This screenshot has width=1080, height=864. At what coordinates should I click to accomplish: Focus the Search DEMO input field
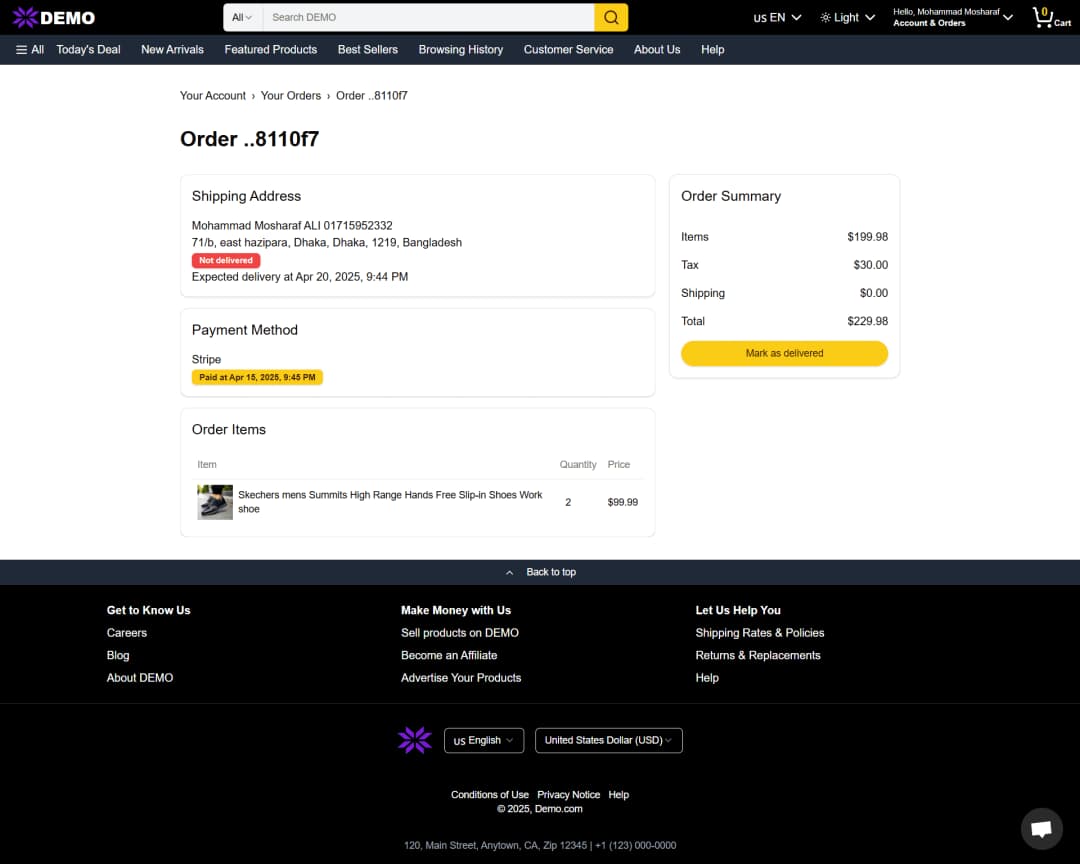coord(428,17)
